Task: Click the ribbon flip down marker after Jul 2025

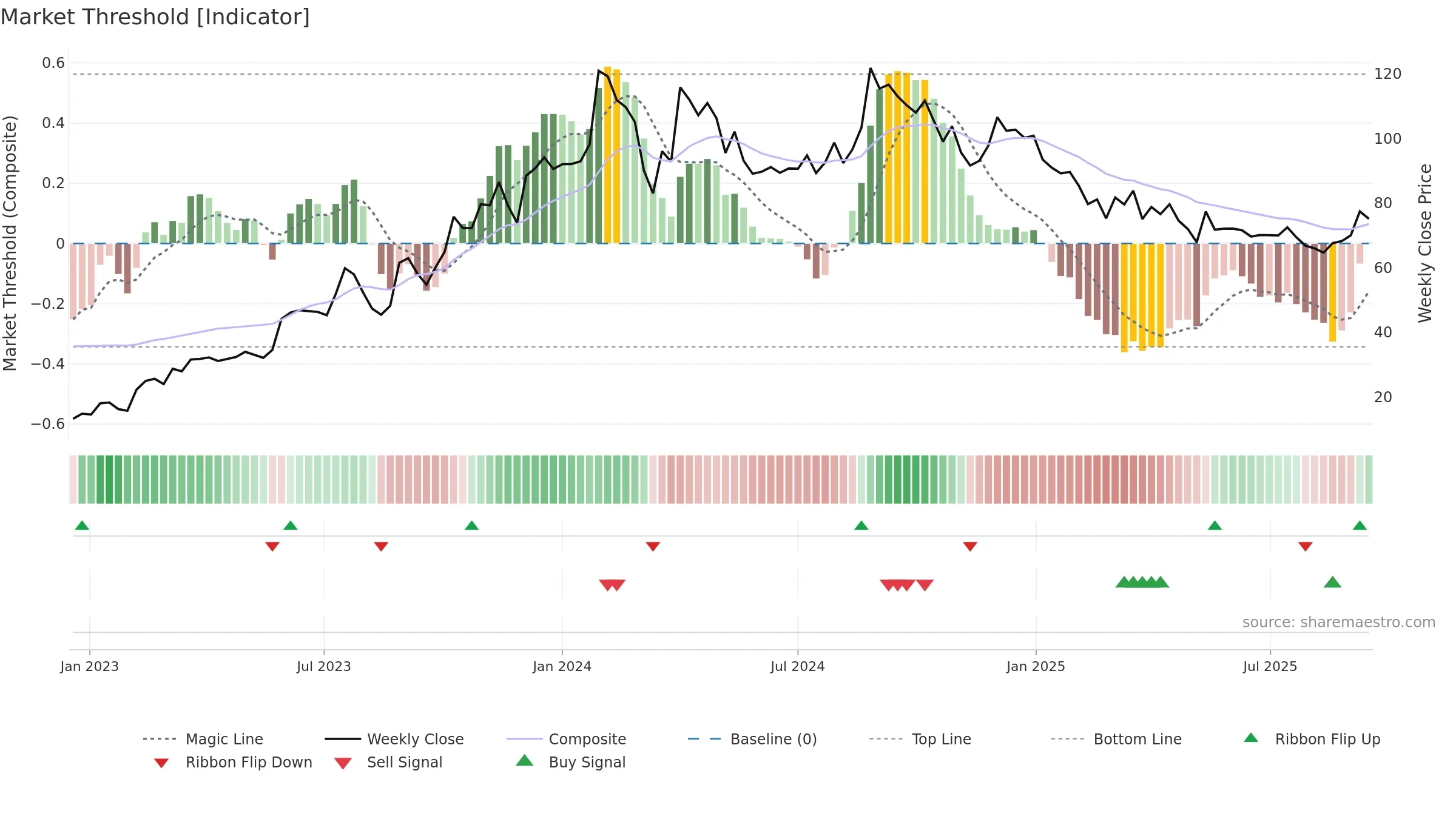Action: [1306, 547]
